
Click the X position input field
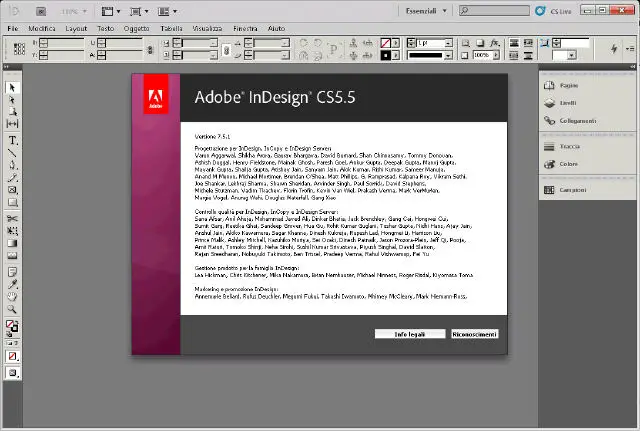click(x=66, y=42)
